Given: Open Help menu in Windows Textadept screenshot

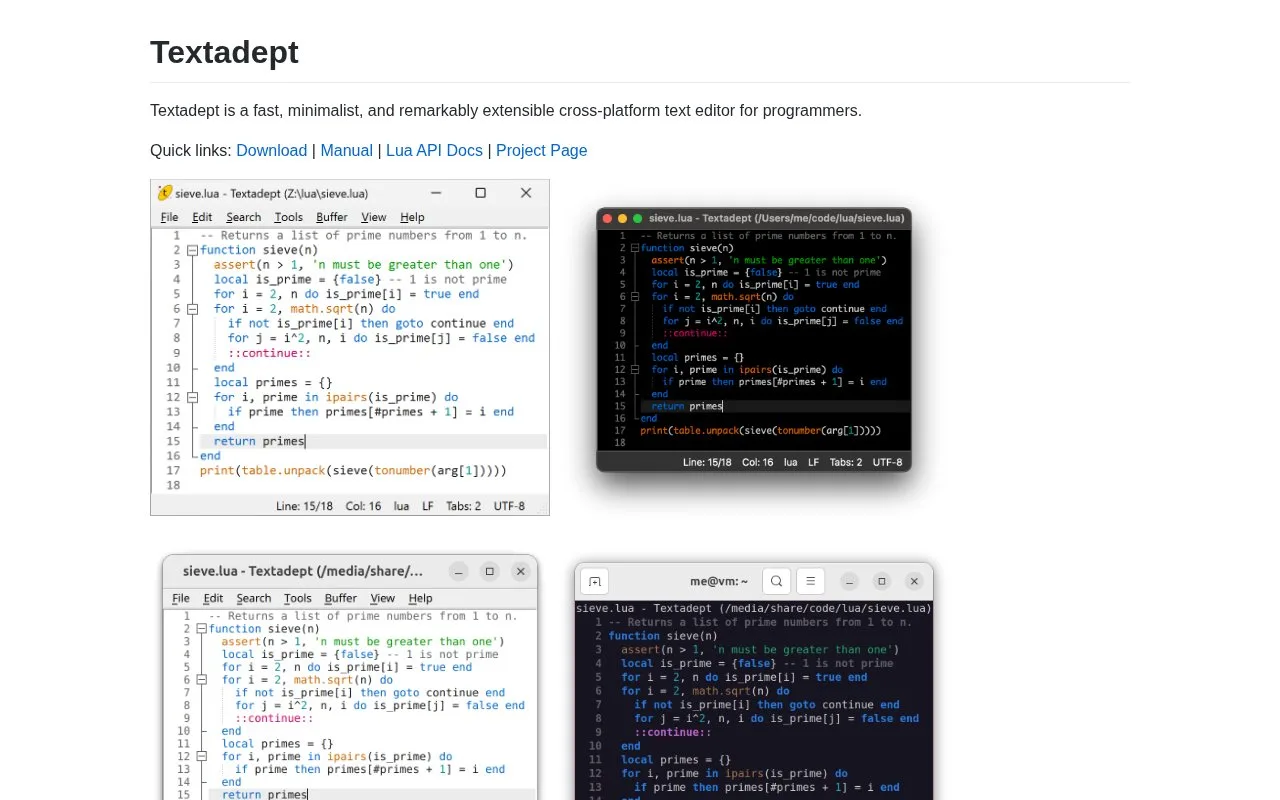Looking at the screenshot, I should [x=412, y=217].
